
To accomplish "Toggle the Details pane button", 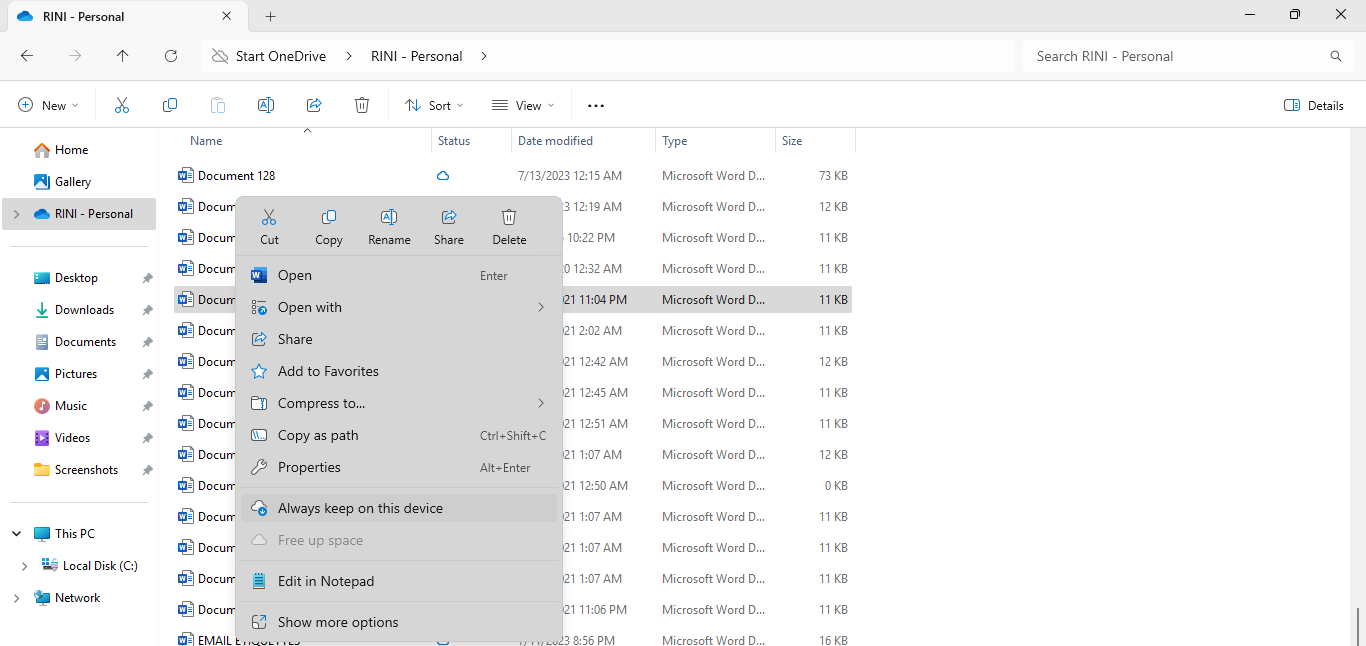I will click(x=1313, y=105).
